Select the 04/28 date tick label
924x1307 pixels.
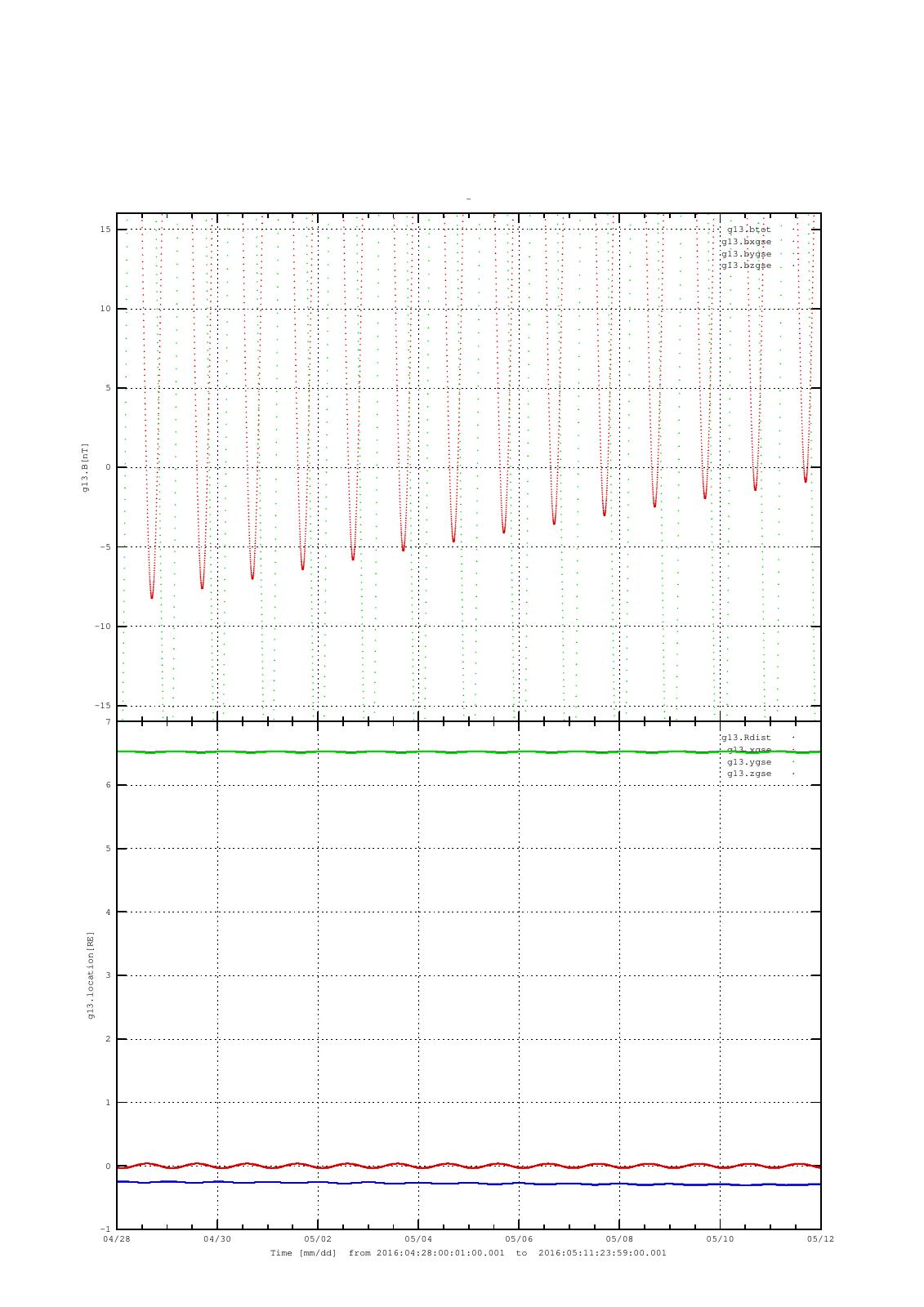117,1239
